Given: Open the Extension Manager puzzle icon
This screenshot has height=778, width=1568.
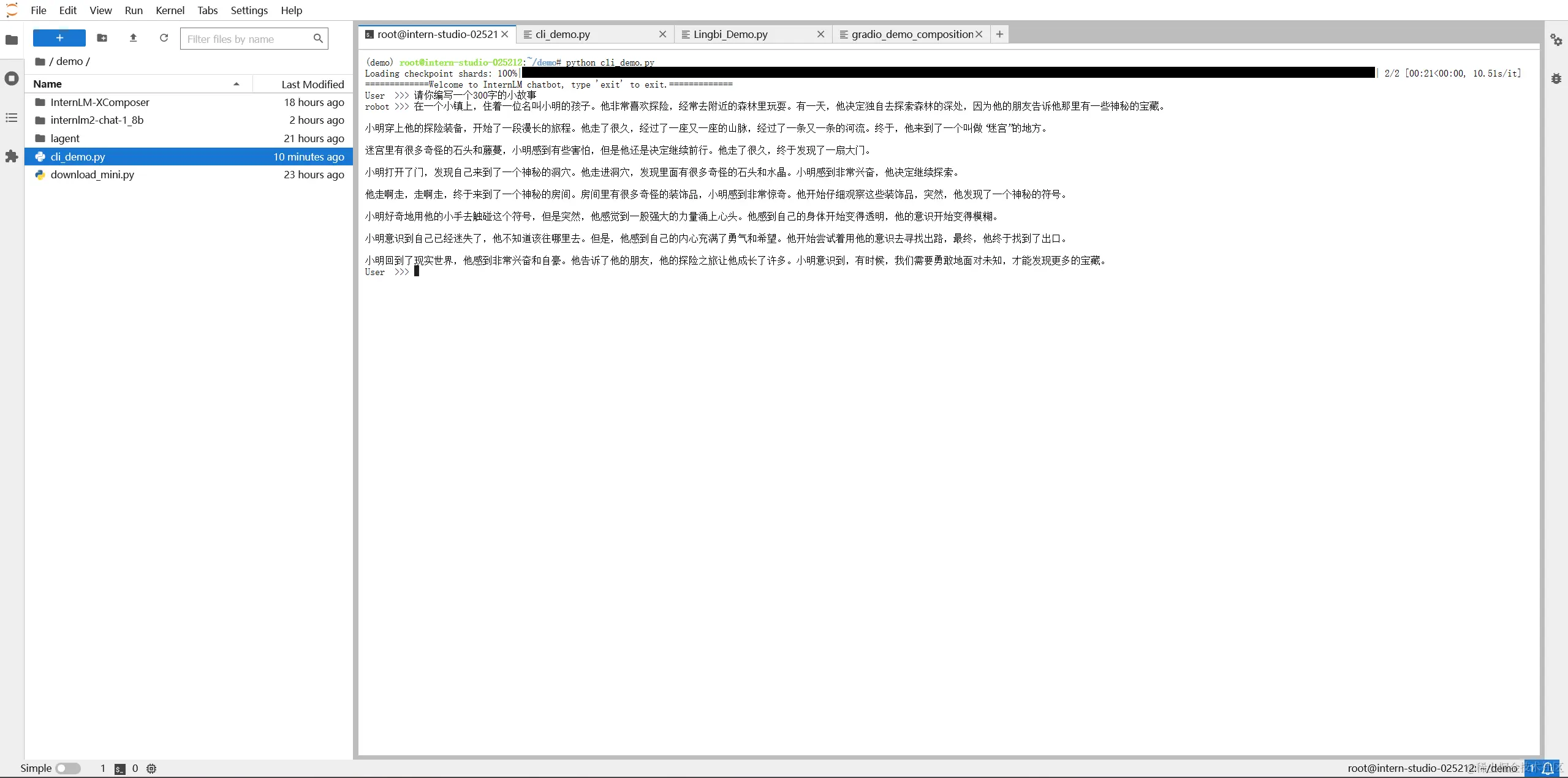Looking at the screenshot, I should [12, 157].
